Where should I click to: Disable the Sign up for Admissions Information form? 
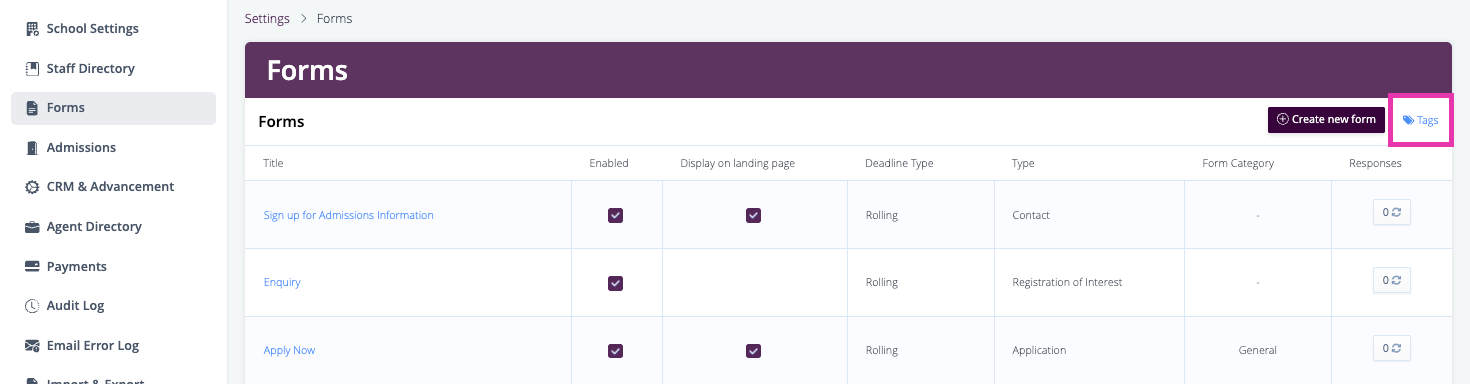pos(616,215)
